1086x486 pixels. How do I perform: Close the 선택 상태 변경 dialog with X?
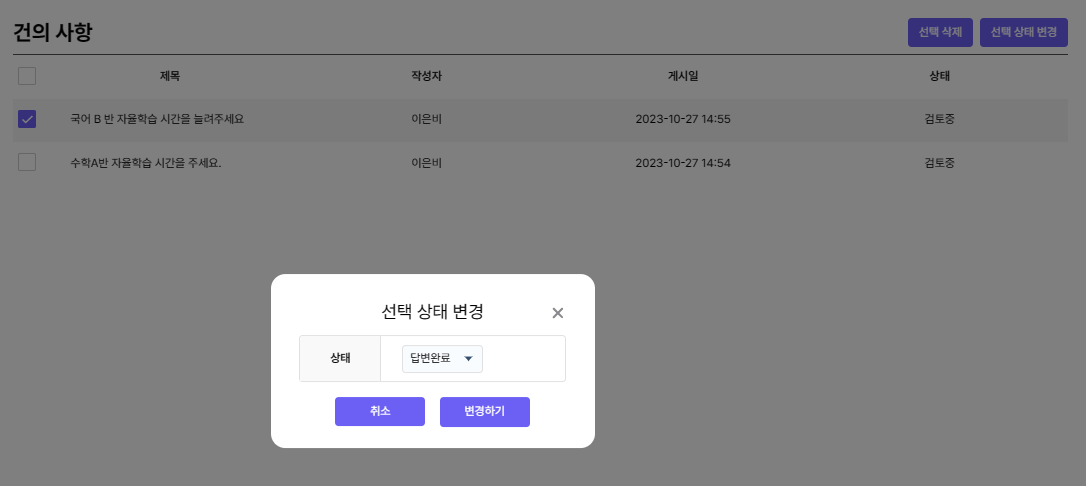click(558, 313)
